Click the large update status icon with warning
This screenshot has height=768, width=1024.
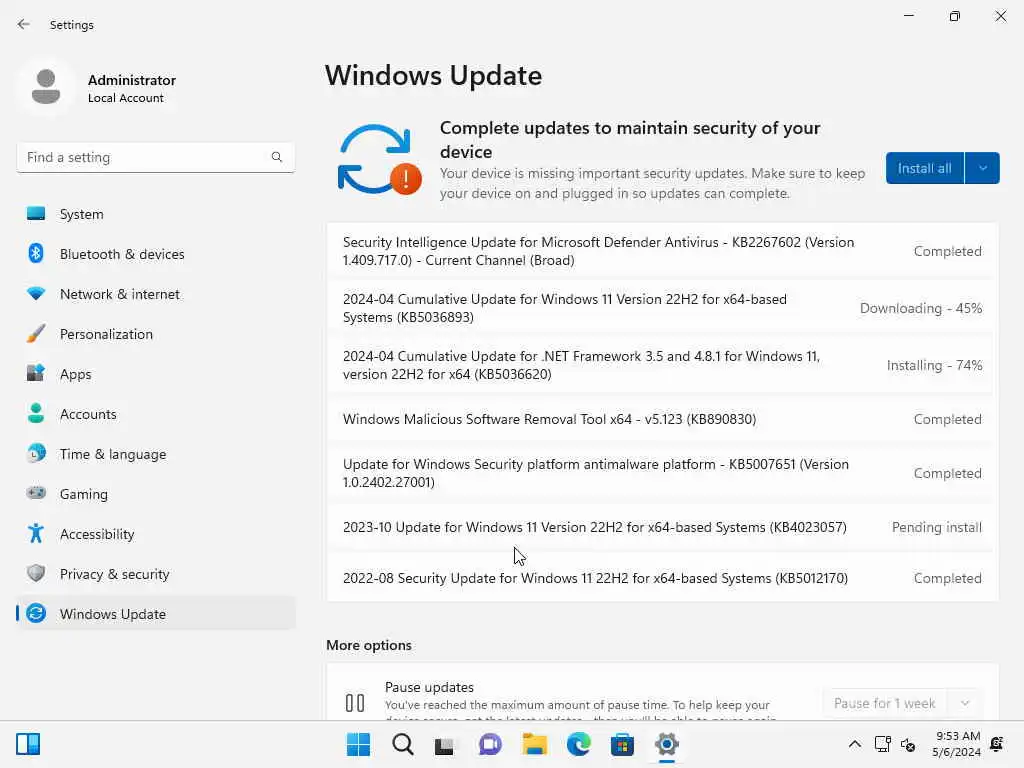[379, 159]
